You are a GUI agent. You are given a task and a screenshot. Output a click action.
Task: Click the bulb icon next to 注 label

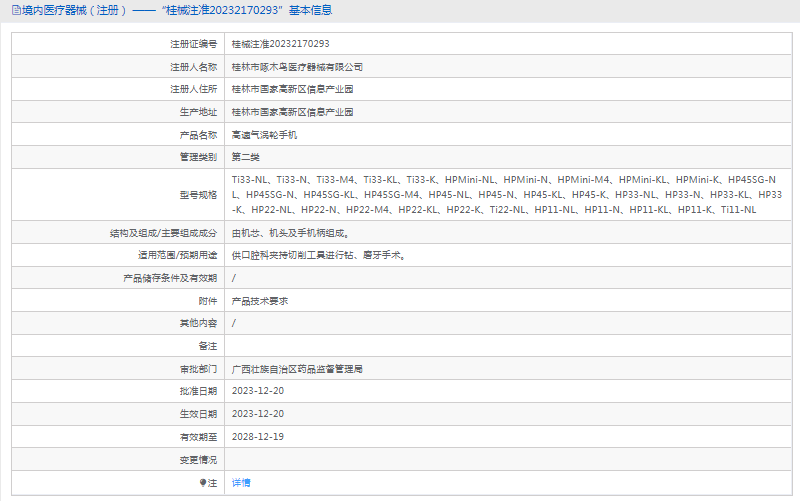pos(203,483)
